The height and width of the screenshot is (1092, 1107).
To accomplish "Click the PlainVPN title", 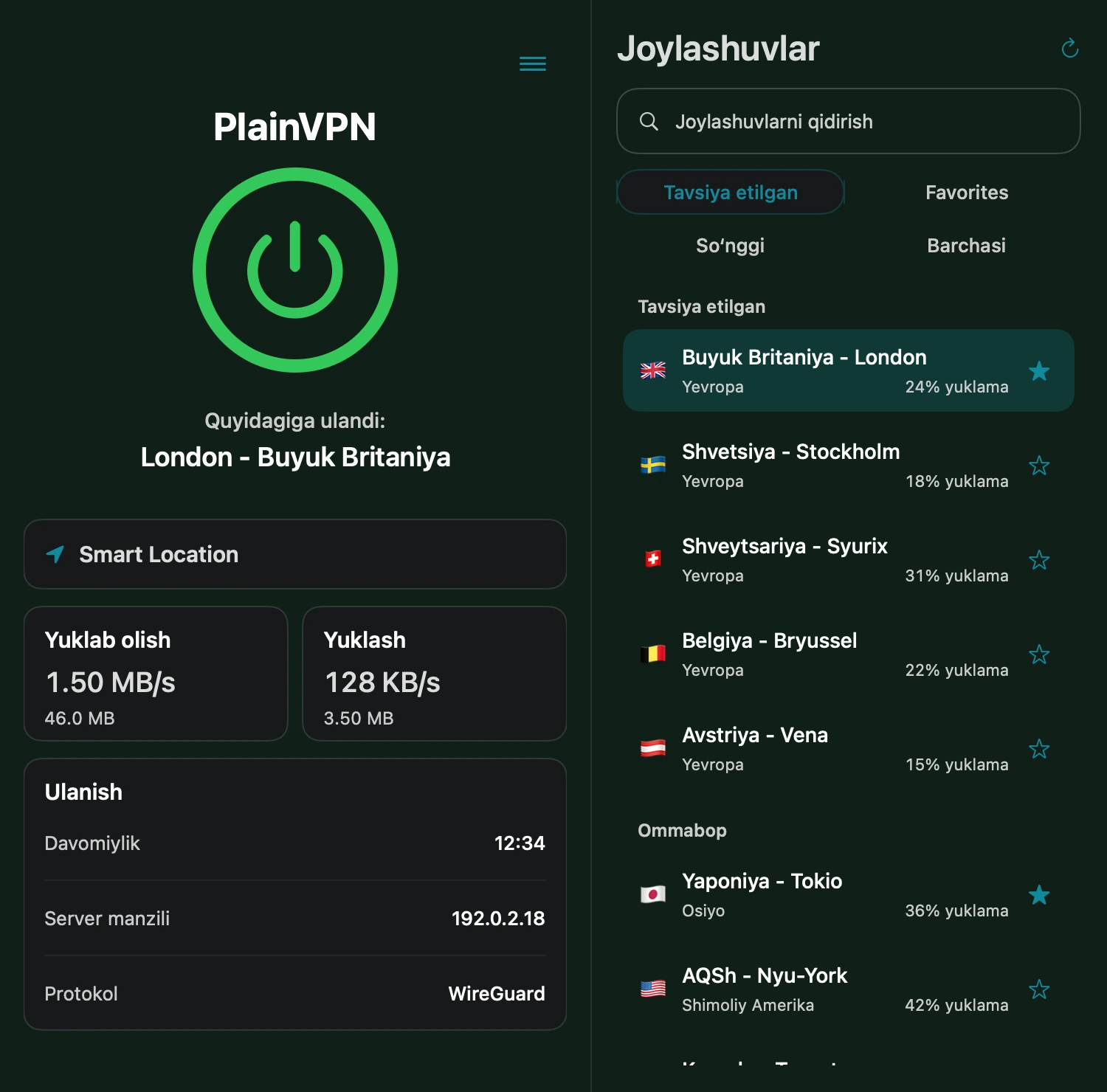I will [x=295, y=126].
